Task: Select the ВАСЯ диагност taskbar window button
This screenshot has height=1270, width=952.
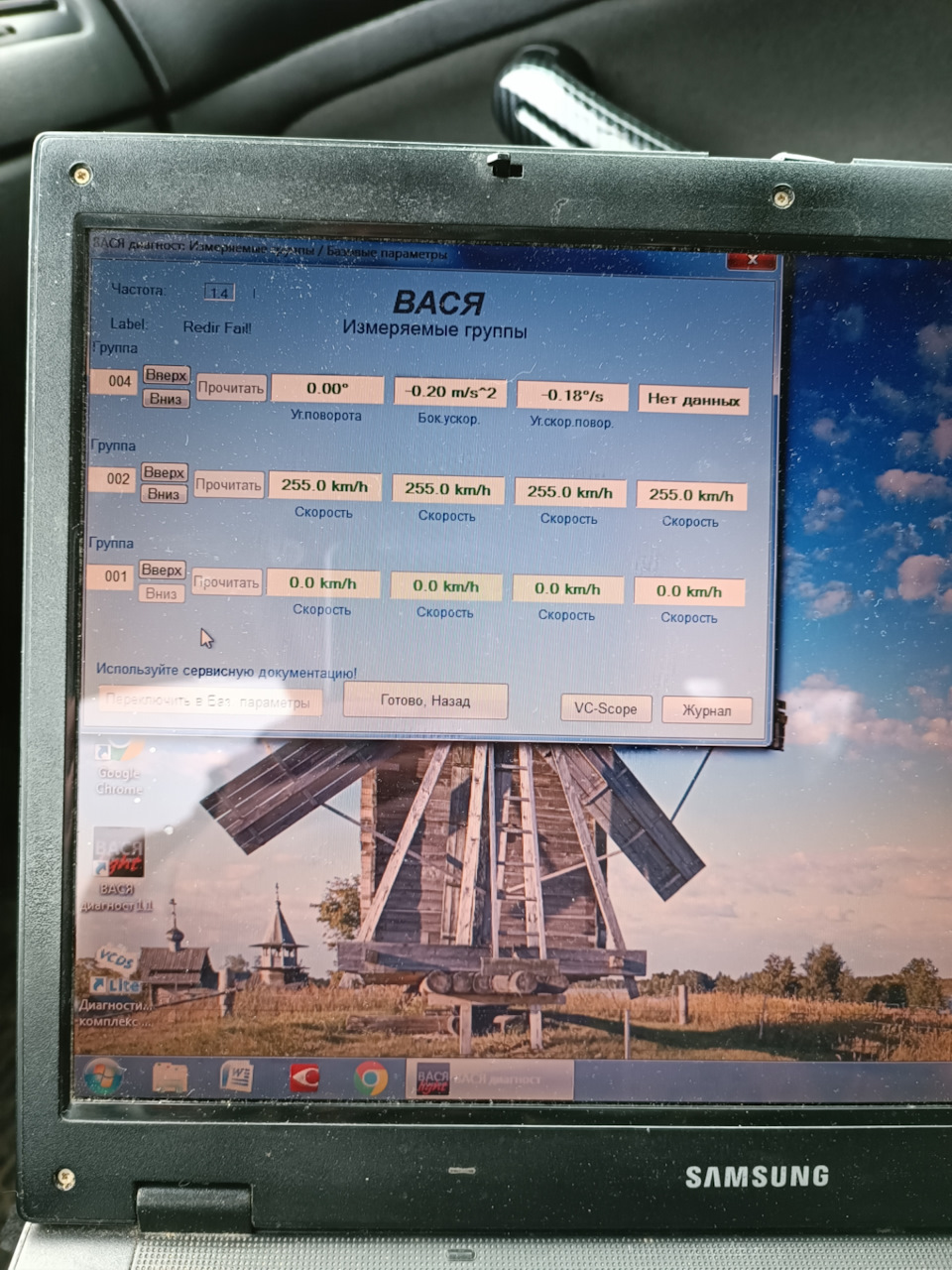Action: click(x=490, y=1079)
